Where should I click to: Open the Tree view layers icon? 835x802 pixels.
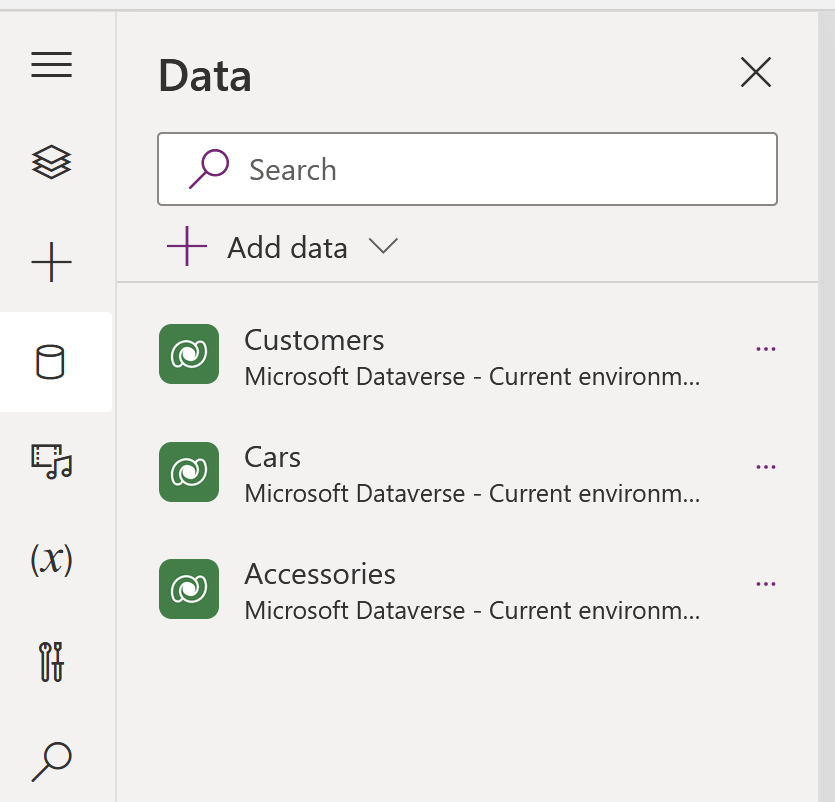point(52,162)
